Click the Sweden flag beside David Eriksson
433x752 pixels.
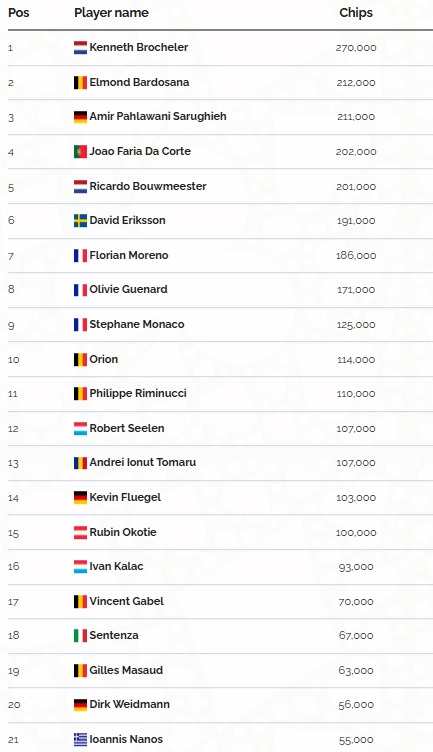coord(81,221)
